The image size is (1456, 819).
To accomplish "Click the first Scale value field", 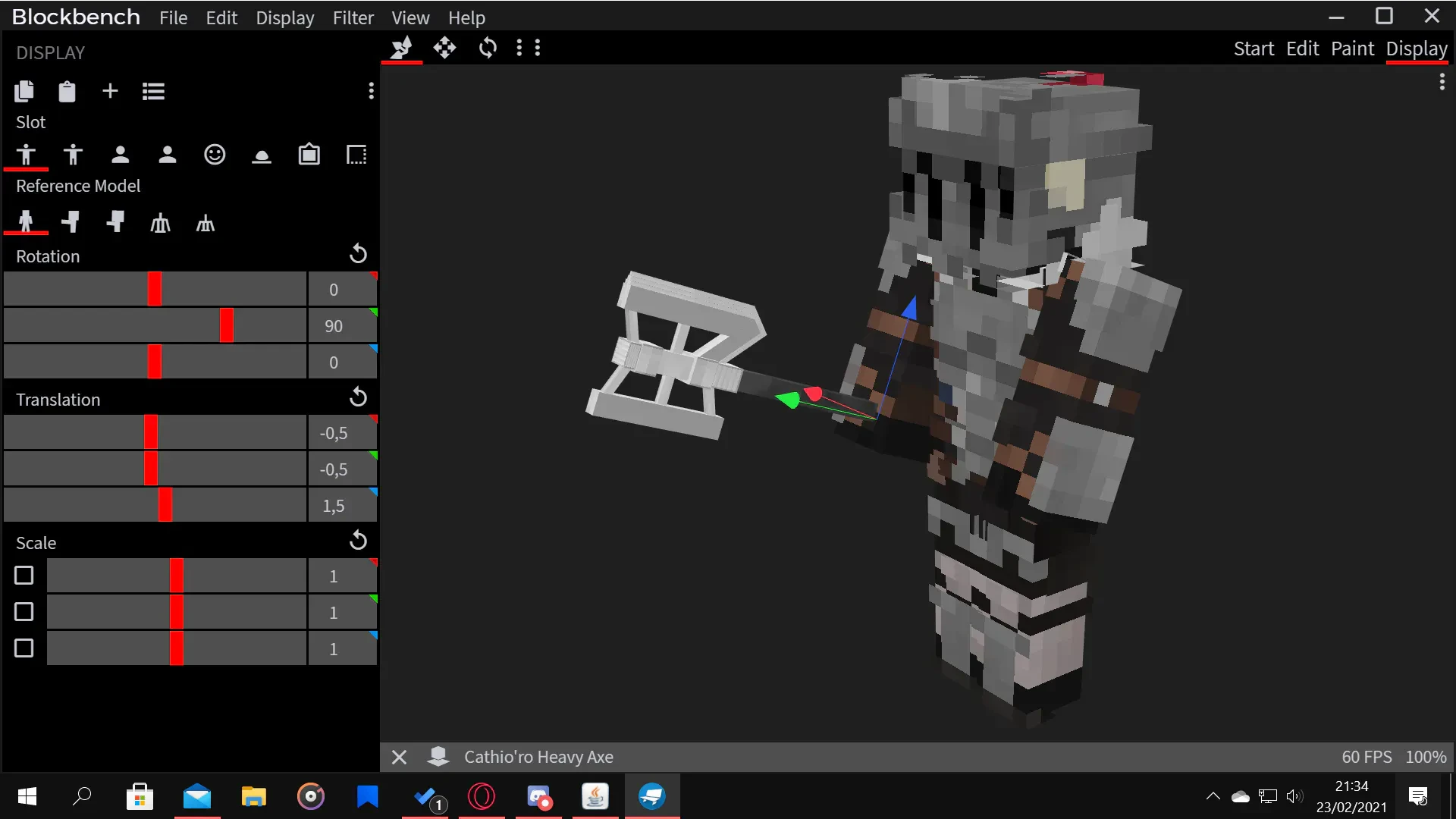I will click(342, 576).
